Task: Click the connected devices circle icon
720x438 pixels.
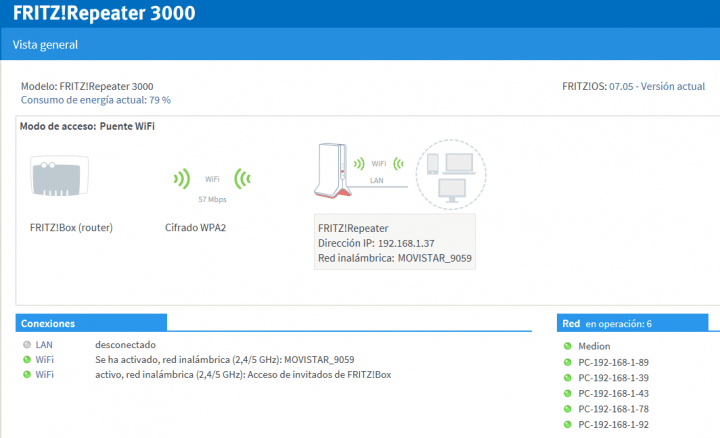Action: (x=451, y=175)
